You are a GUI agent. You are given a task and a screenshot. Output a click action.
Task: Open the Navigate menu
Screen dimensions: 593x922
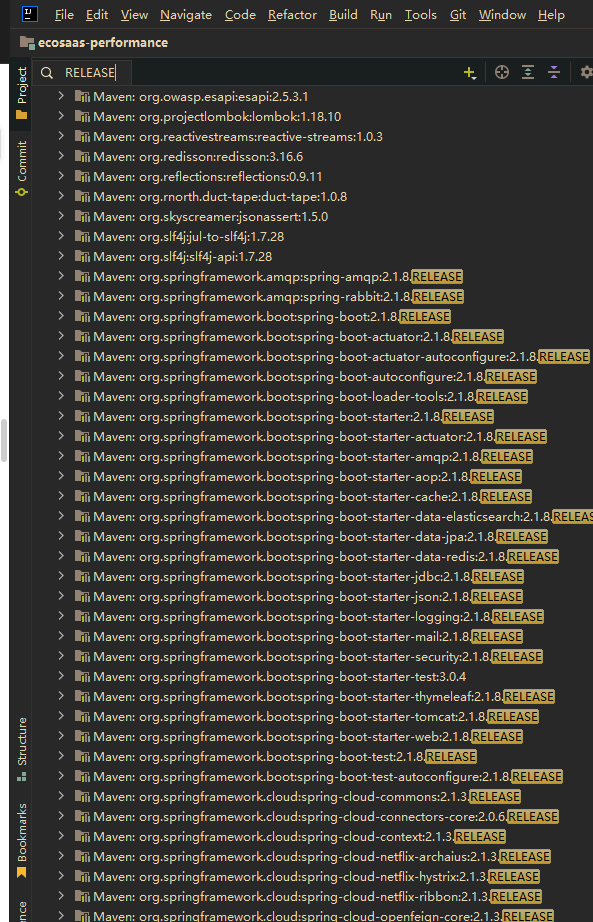[x=186, y=15]
